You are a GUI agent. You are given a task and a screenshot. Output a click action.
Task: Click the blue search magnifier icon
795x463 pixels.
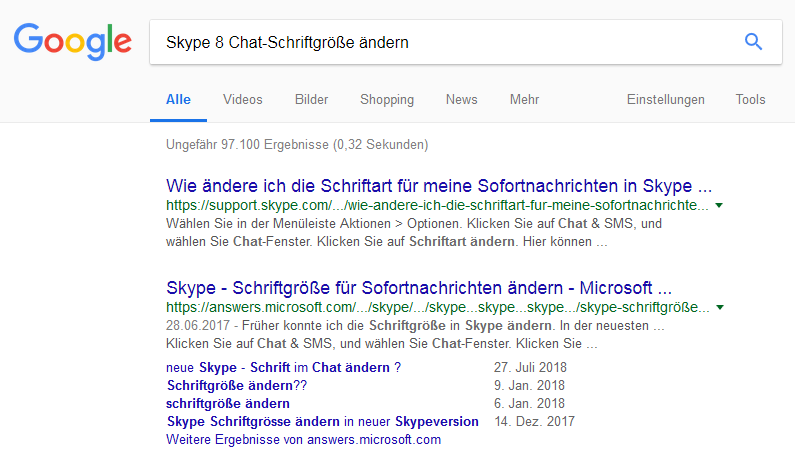(x=753, y=42)
